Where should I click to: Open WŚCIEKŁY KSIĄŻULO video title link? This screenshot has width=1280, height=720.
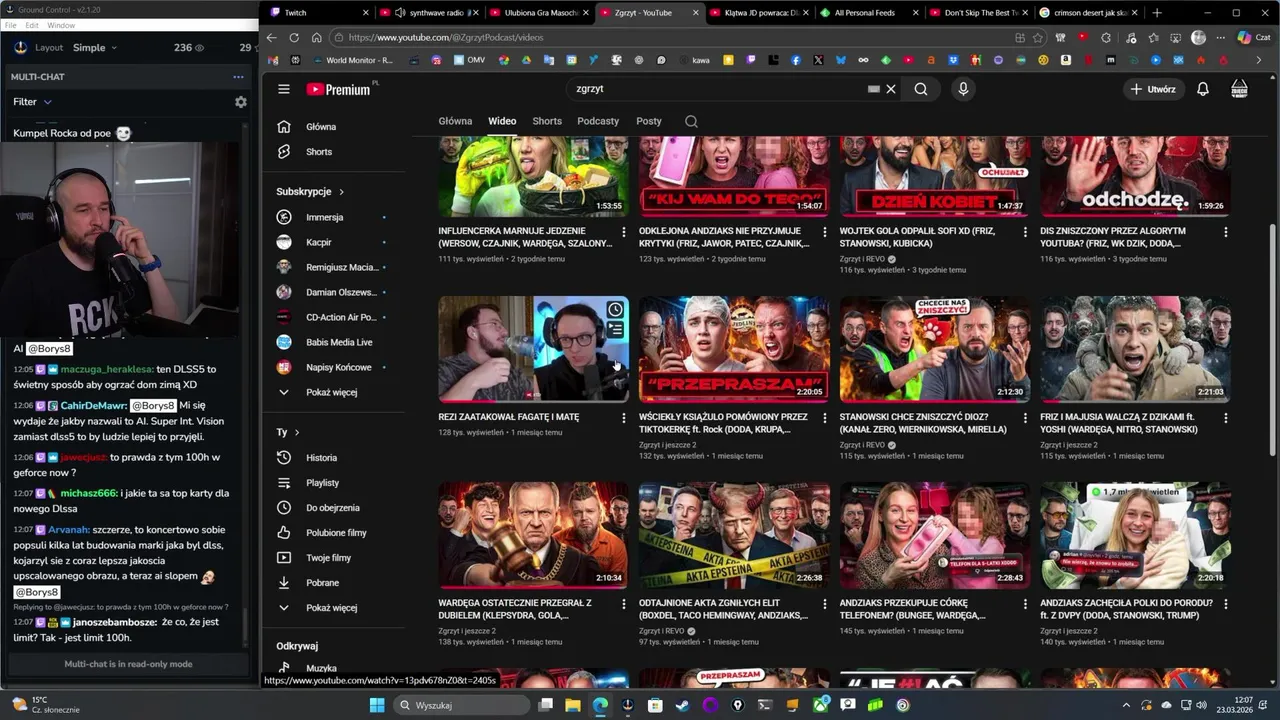[724, 423]
